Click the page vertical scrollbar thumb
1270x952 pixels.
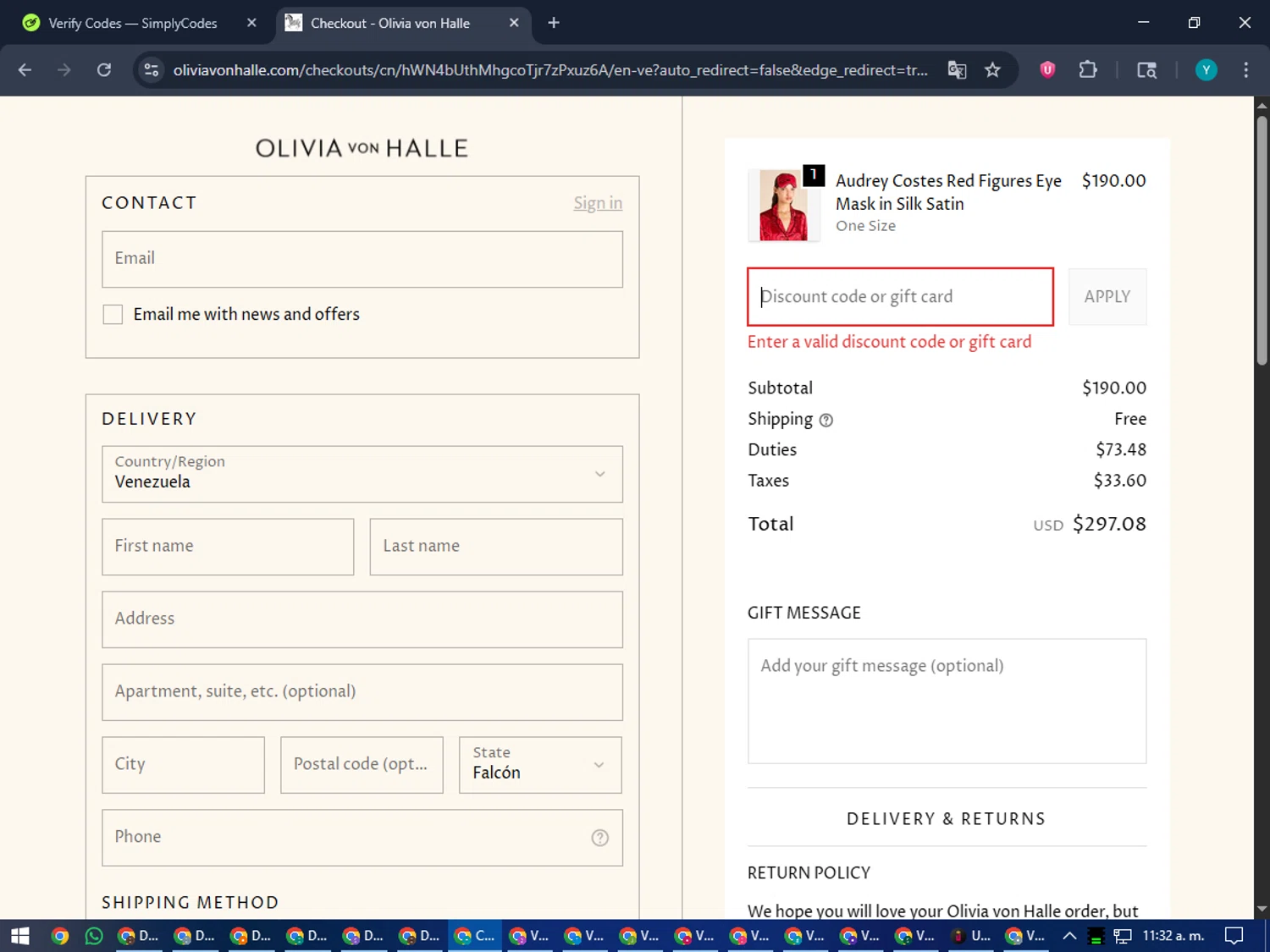click(1262, 239)
